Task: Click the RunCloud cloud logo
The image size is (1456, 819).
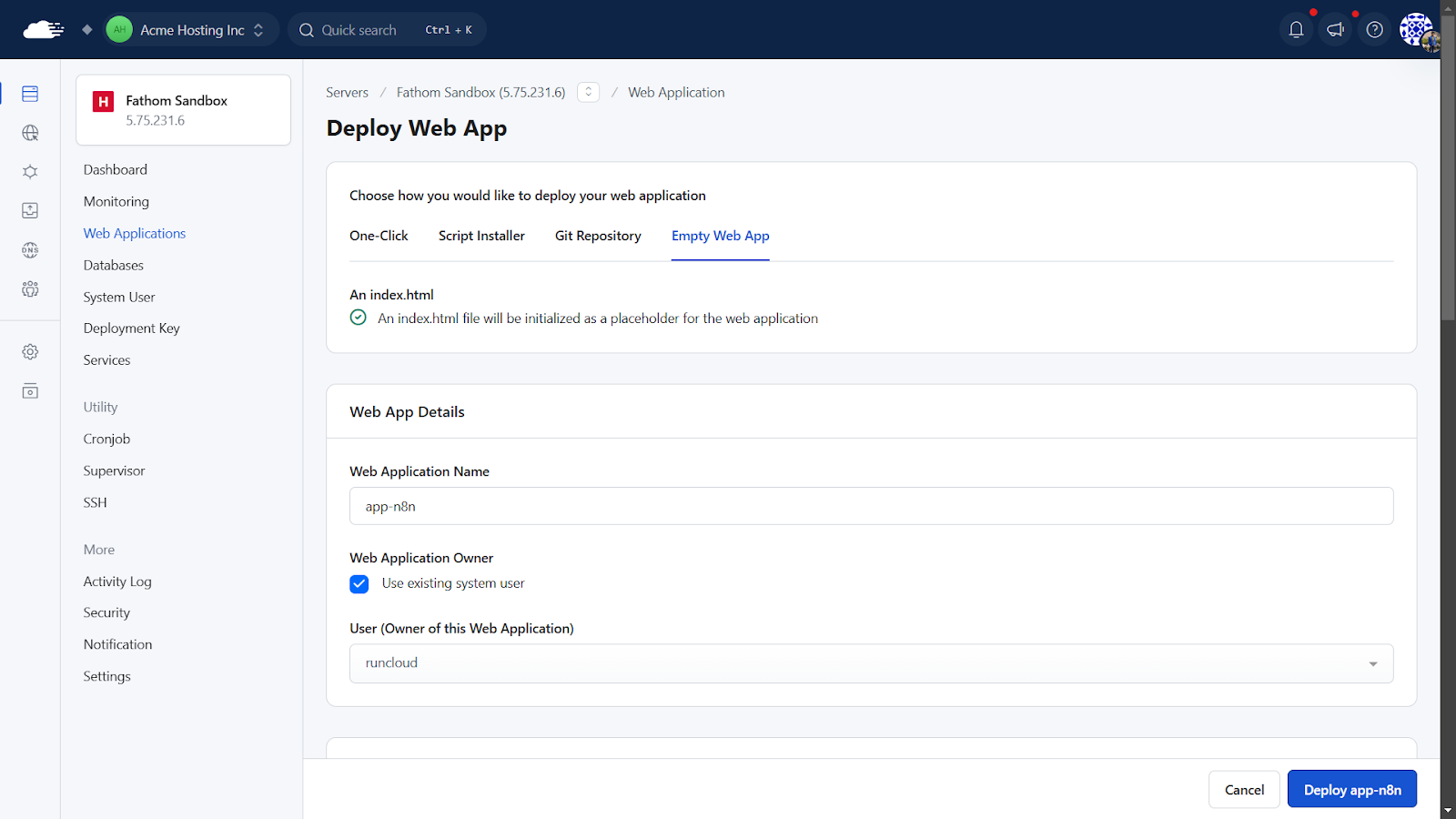Action: point(43,30)
